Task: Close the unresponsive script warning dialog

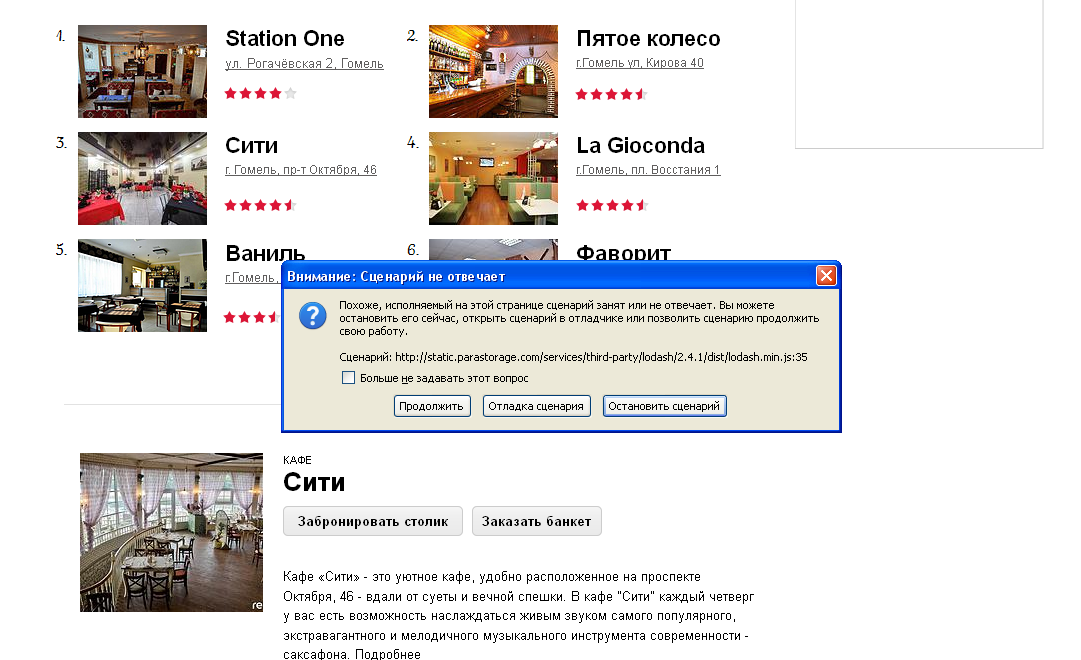Action: coord(826,276)
